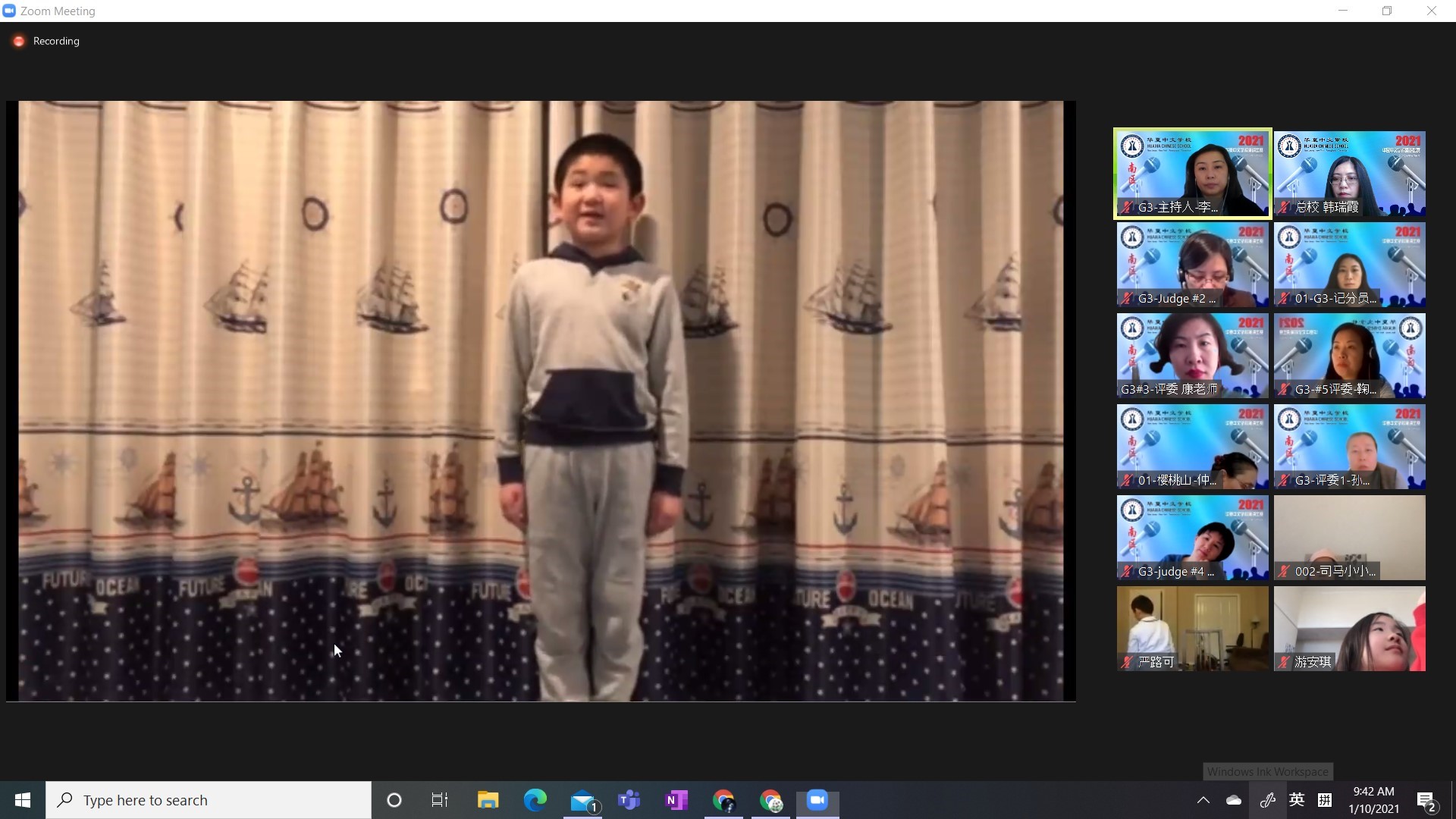Click muted mic icon on 002-司马小小 tile
Viewport: 1456px width, 819px height.
click(1285, 571)
